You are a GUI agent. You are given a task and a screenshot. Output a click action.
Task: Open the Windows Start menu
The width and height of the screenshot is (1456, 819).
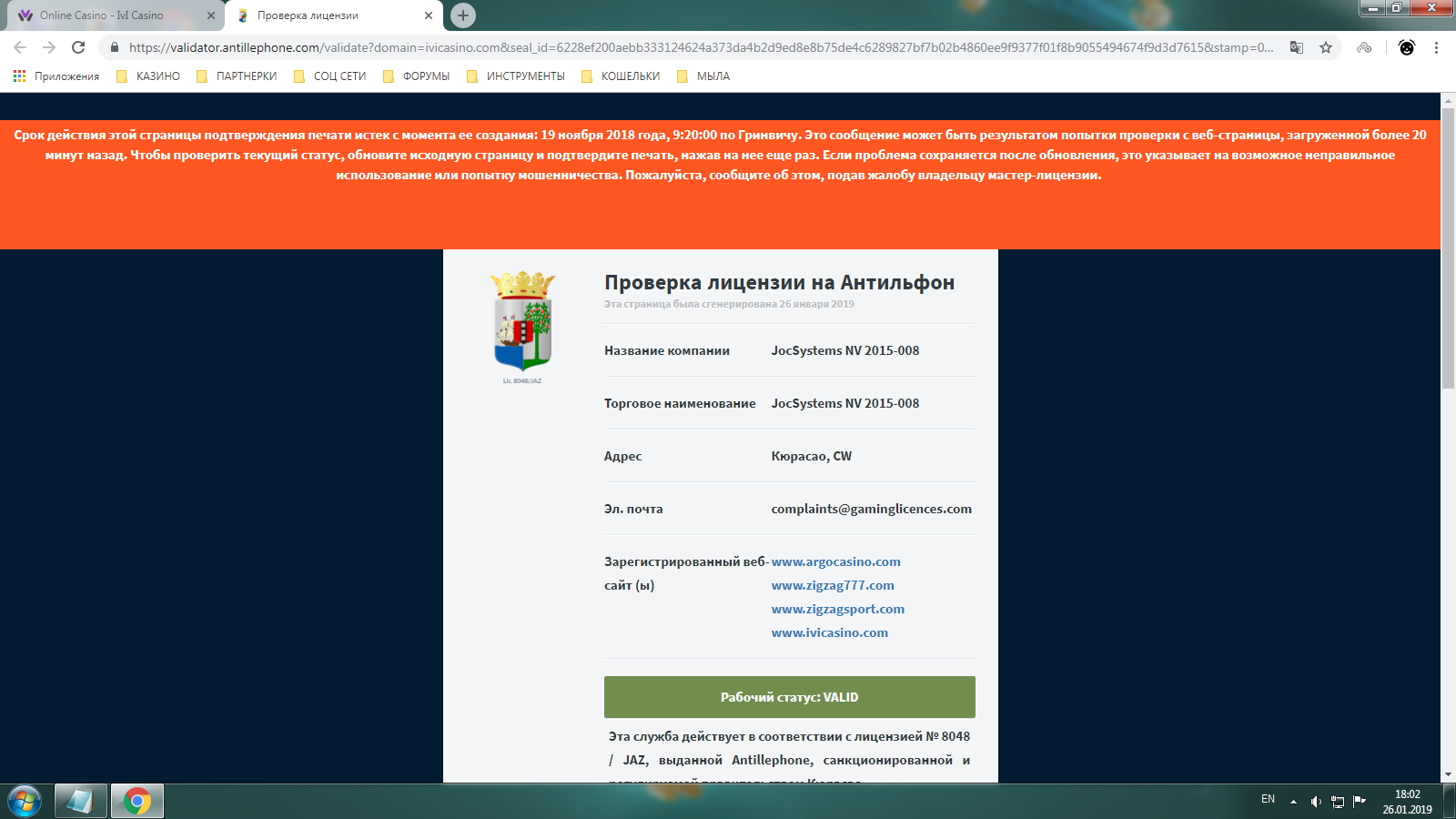click(25, 802)
